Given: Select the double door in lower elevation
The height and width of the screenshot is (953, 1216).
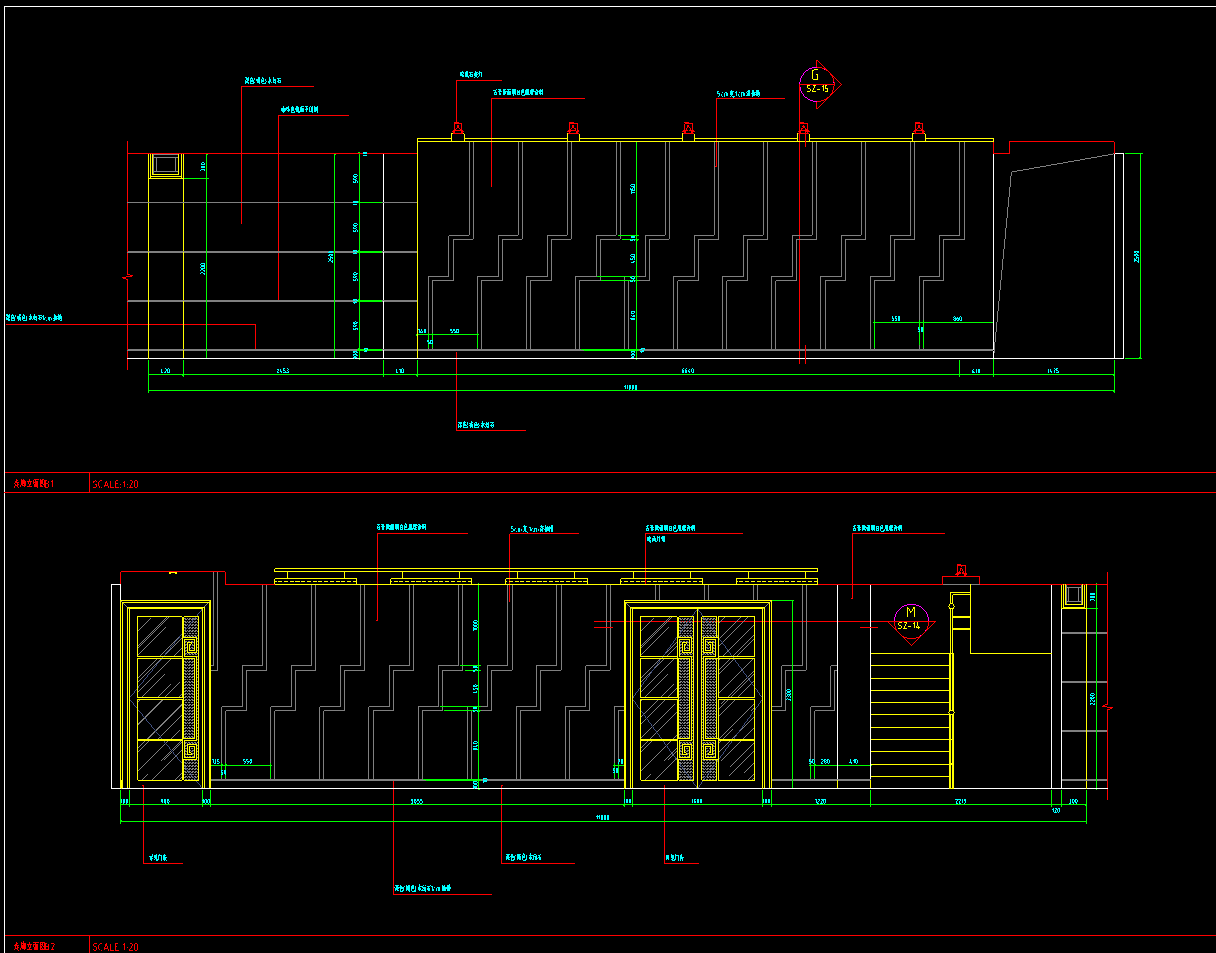Looking at the screenshot, I should click(x=698, y=695).
